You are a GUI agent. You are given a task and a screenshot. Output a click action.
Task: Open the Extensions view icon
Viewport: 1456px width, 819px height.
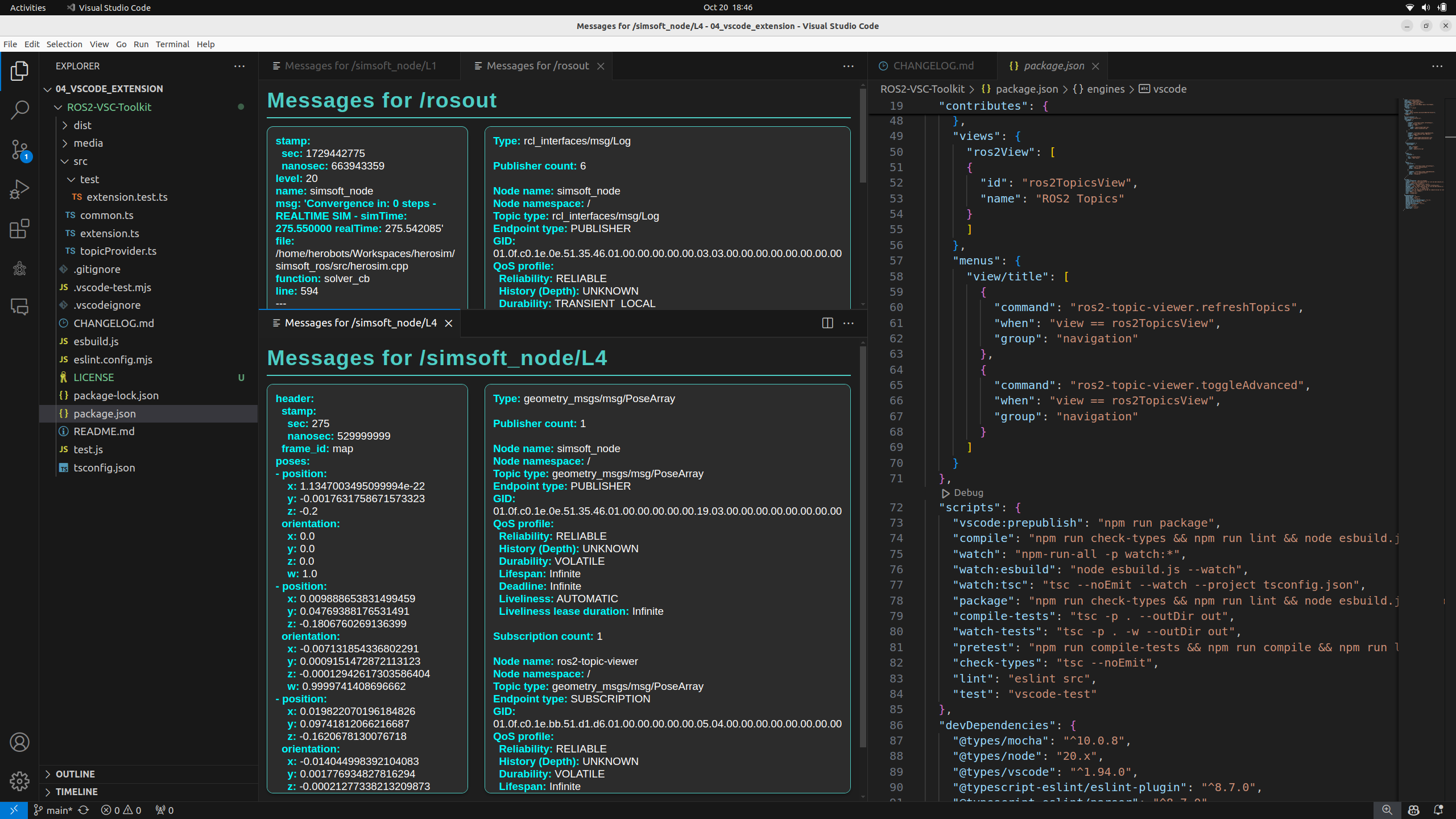coord(19,229)
